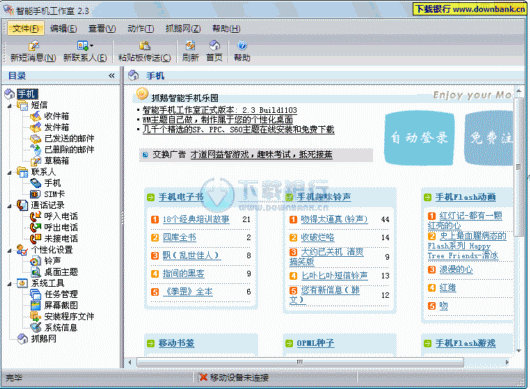This screenshot has width=530, height=389.
Task: Click the 自动登录 auto login button
Action: pos(419,138)
